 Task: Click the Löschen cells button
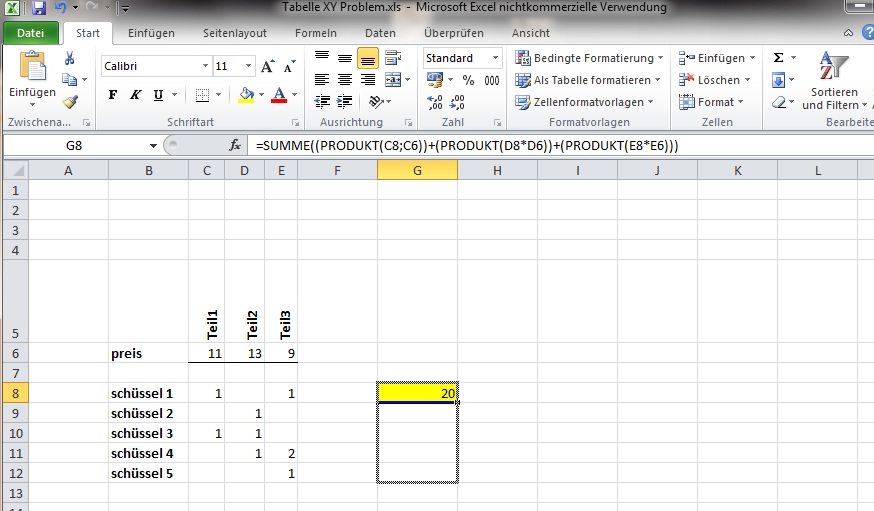714,80
